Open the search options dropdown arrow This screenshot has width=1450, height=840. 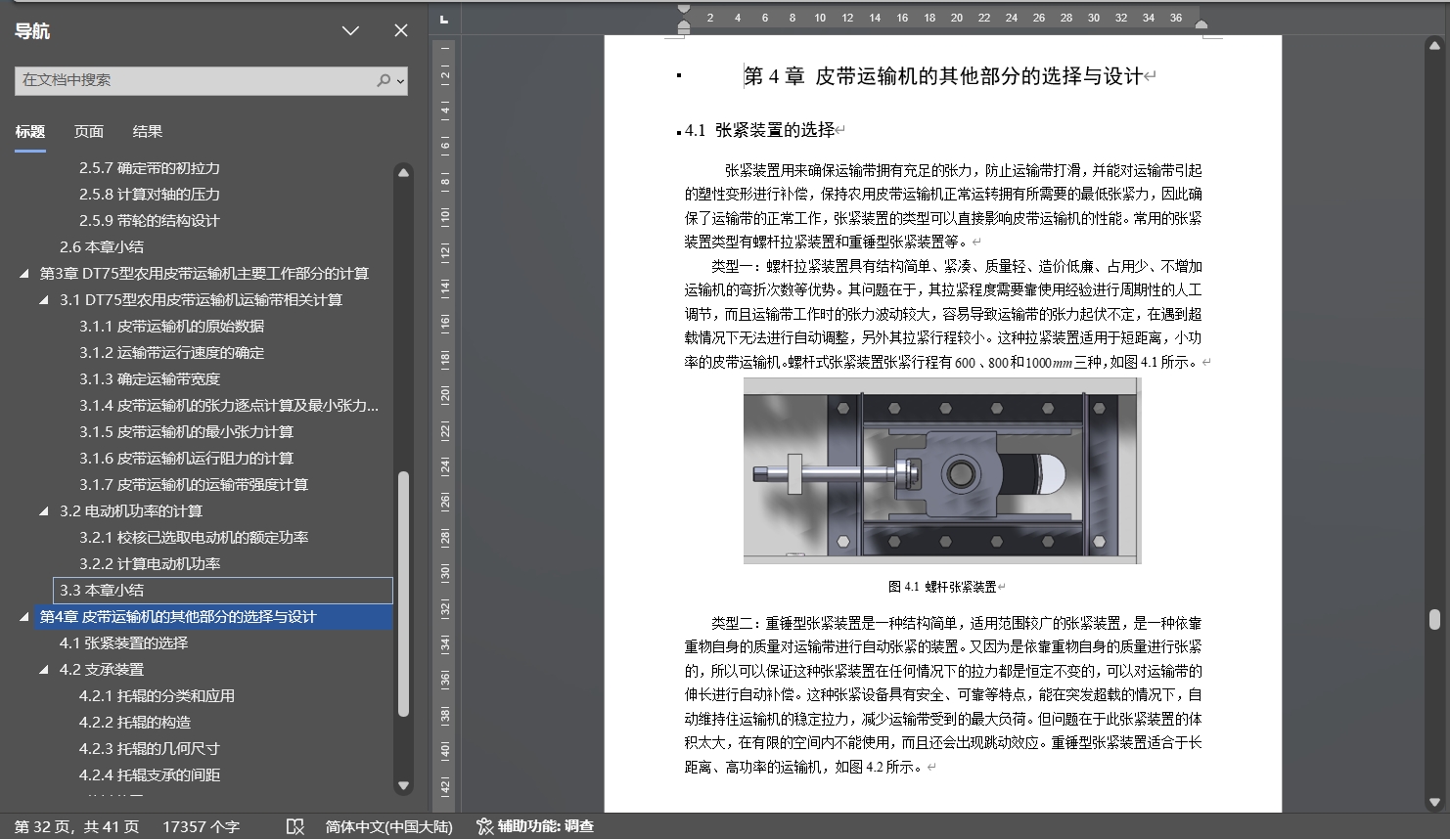400,81
